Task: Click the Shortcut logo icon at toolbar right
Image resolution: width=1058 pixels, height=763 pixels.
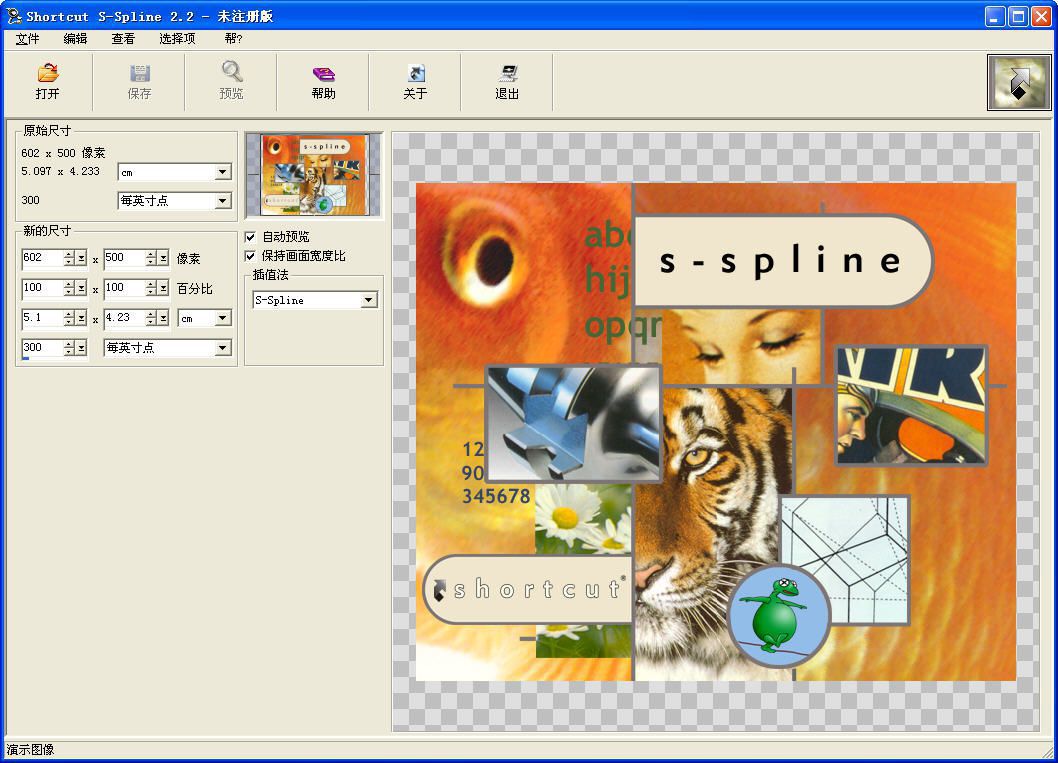Action: click(1019, 82)
